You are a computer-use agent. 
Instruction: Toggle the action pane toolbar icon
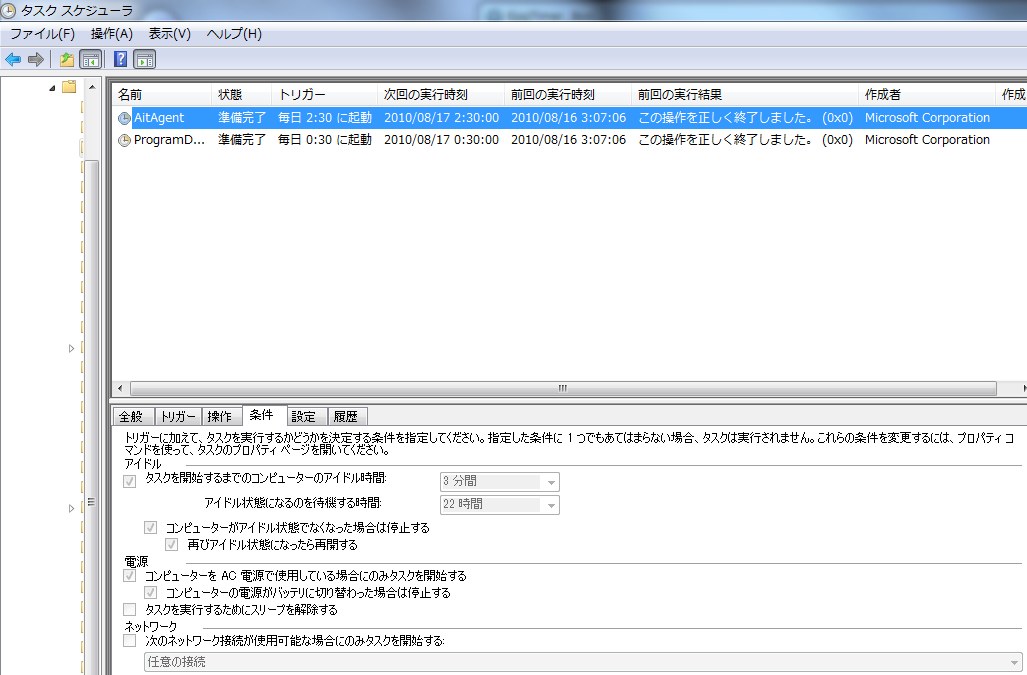145,60
